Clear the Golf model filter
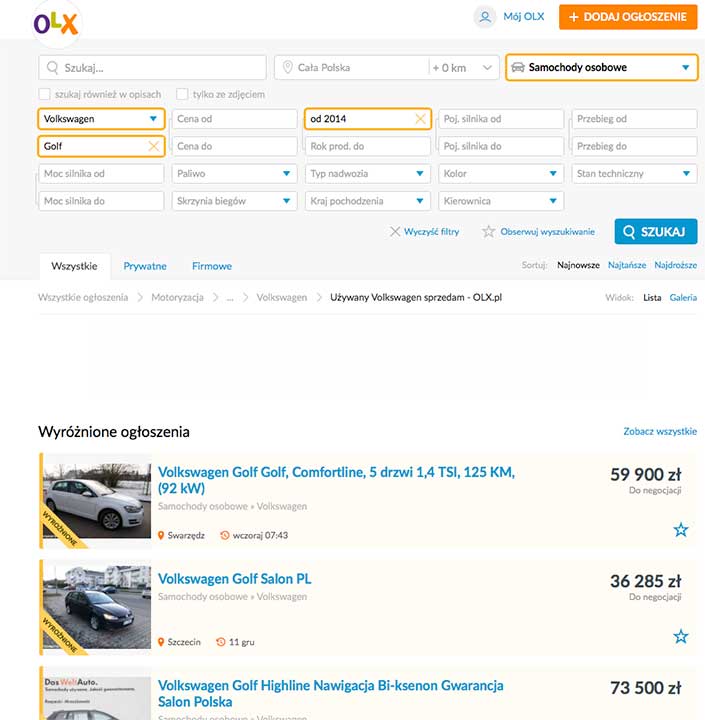Screen dimensions: 705x720 coord(153,146)
